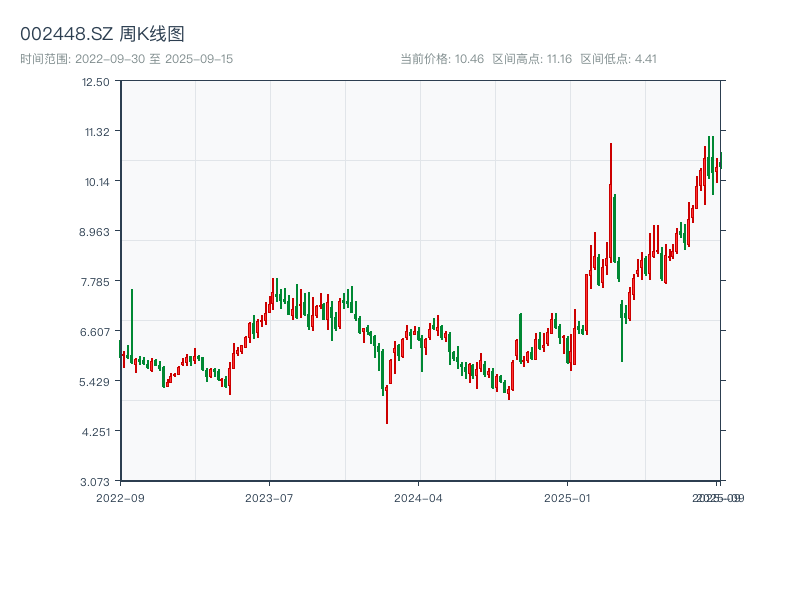Viewport: 800px width, 600px height.
Task: Click the 4.251 y-axis price label
Action: click(96, 431)
